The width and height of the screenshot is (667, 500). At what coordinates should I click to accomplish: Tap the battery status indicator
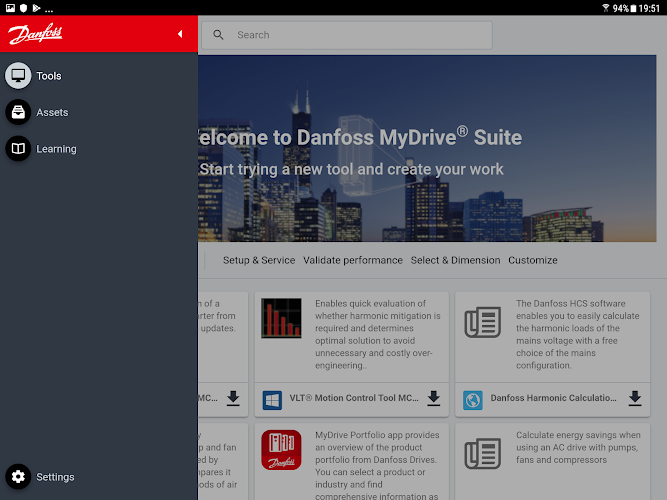pos(633,8)
